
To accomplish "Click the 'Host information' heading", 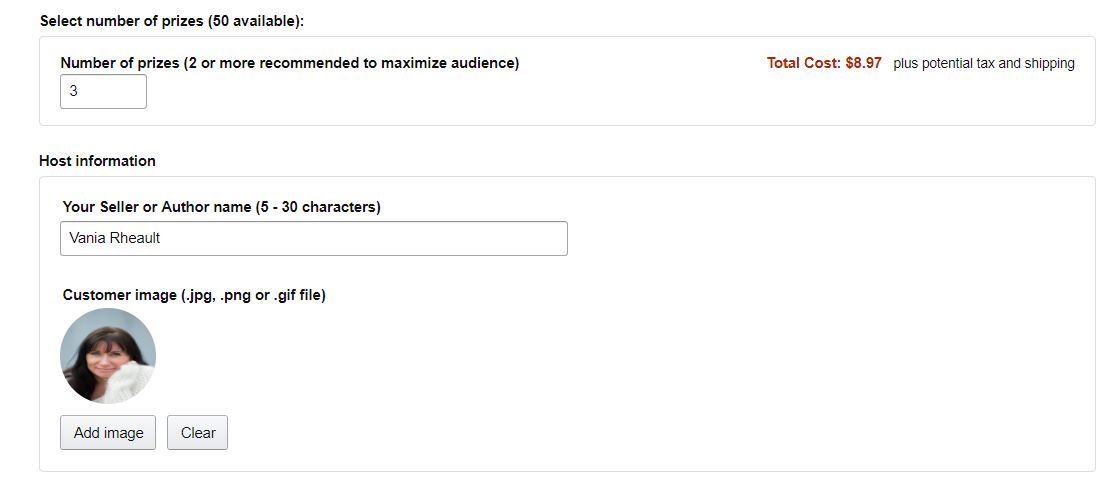I will click(97, 160).
